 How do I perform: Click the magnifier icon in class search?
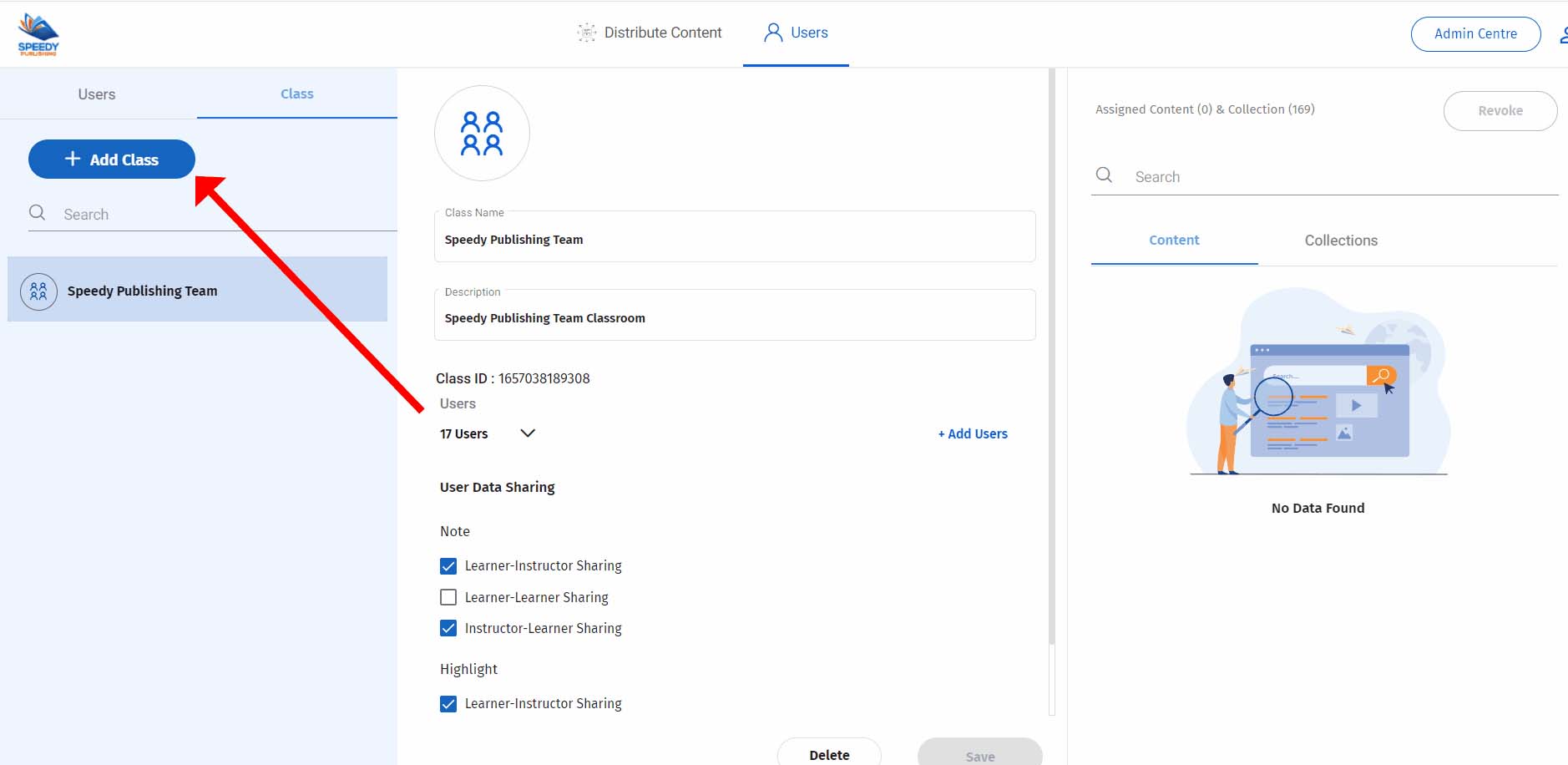point(38,213)
